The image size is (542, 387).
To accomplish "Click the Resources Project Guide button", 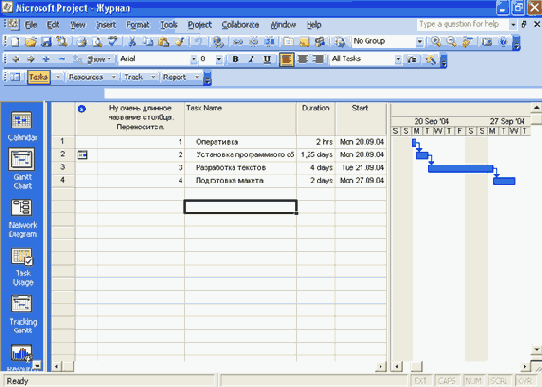I will tap(86, 77).
